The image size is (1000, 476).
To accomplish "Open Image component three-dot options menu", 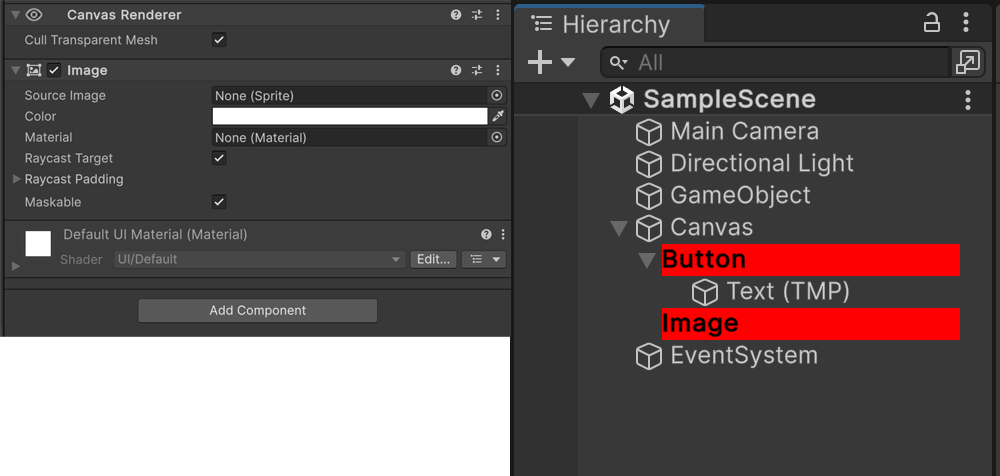I will click(498, 70).
